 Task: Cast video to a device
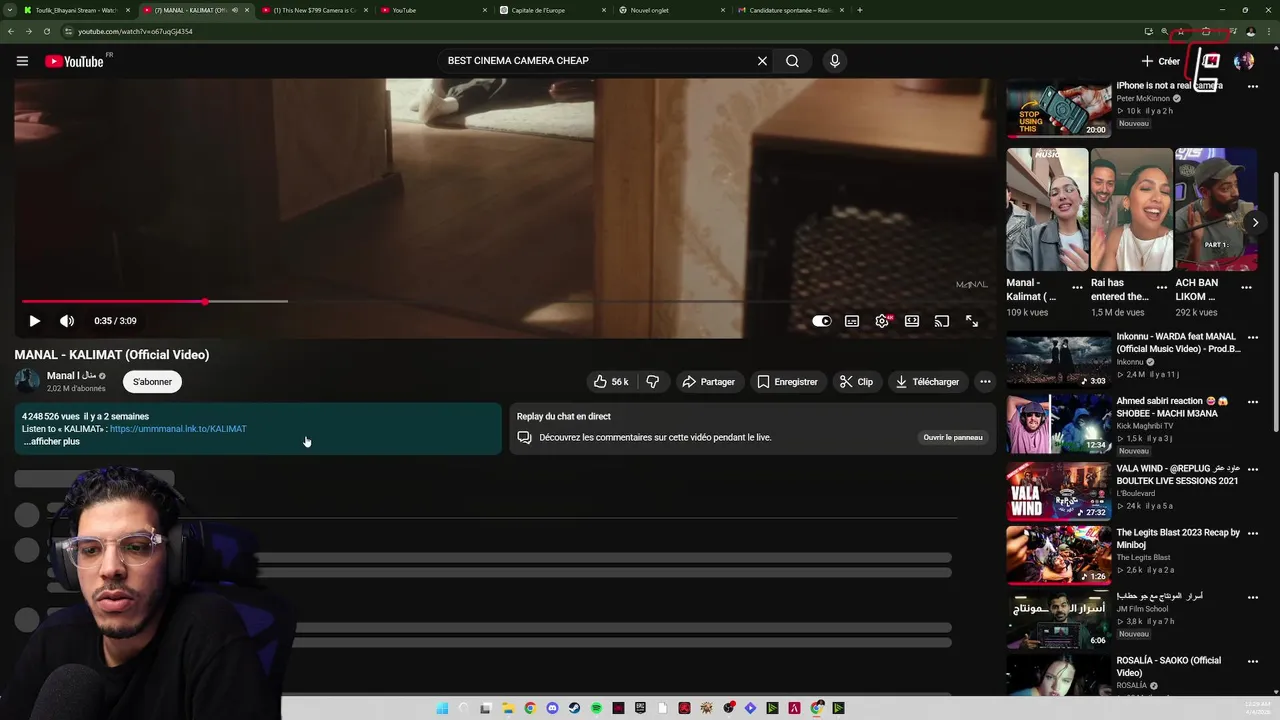942,321
